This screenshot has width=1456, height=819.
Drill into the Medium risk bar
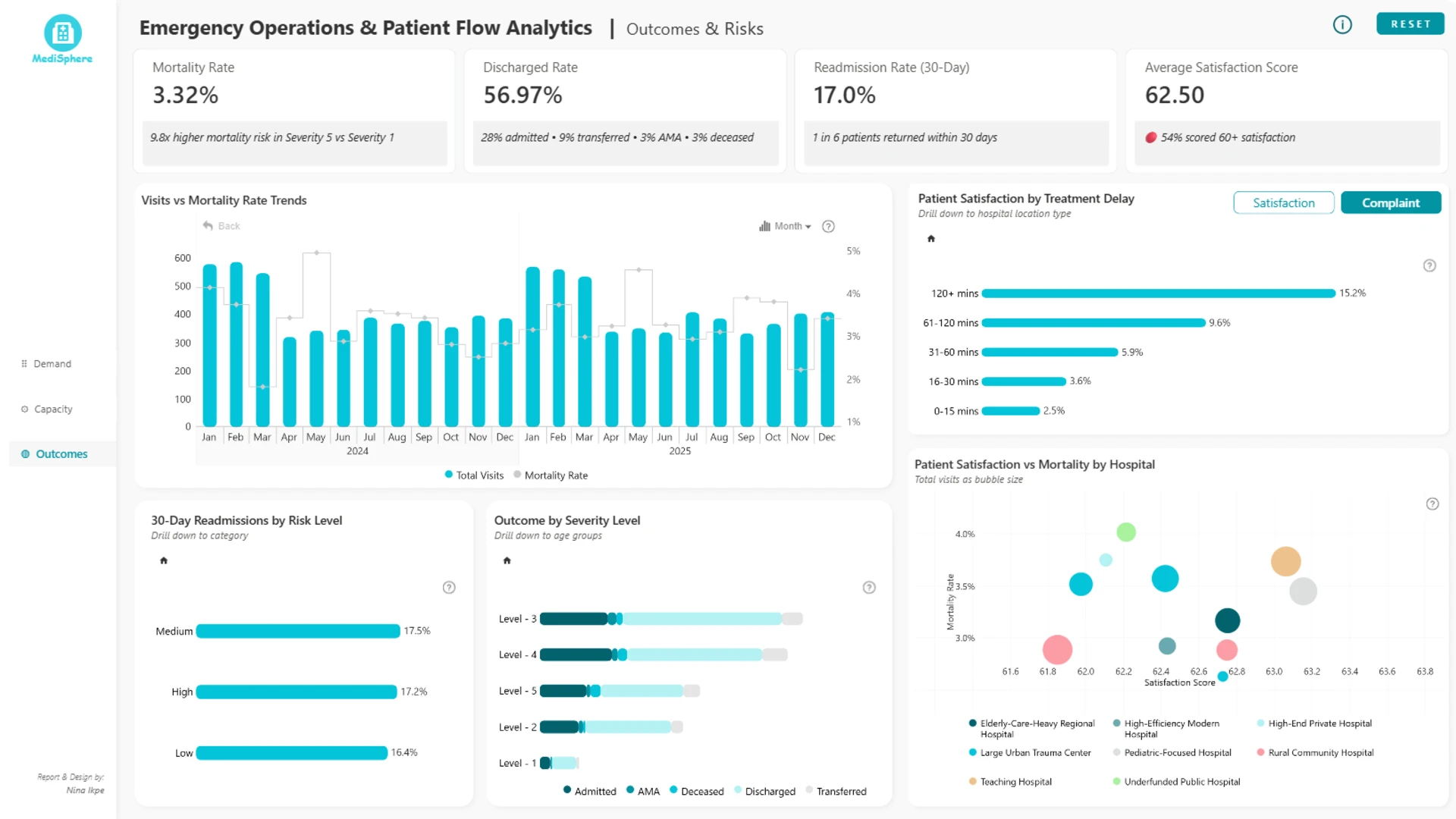(298, 631)
